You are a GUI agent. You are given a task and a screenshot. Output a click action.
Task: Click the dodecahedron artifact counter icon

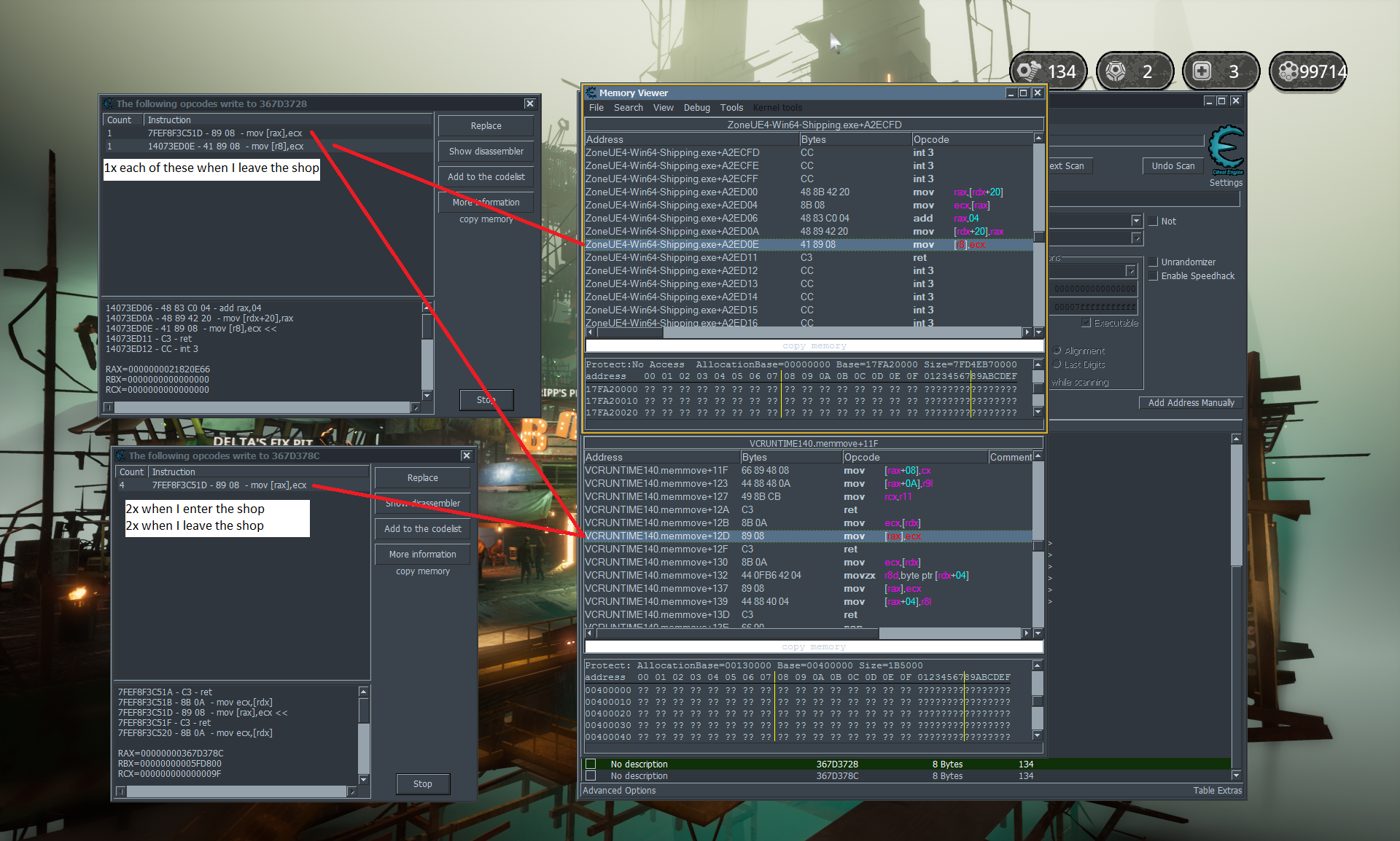(1116, 71)
